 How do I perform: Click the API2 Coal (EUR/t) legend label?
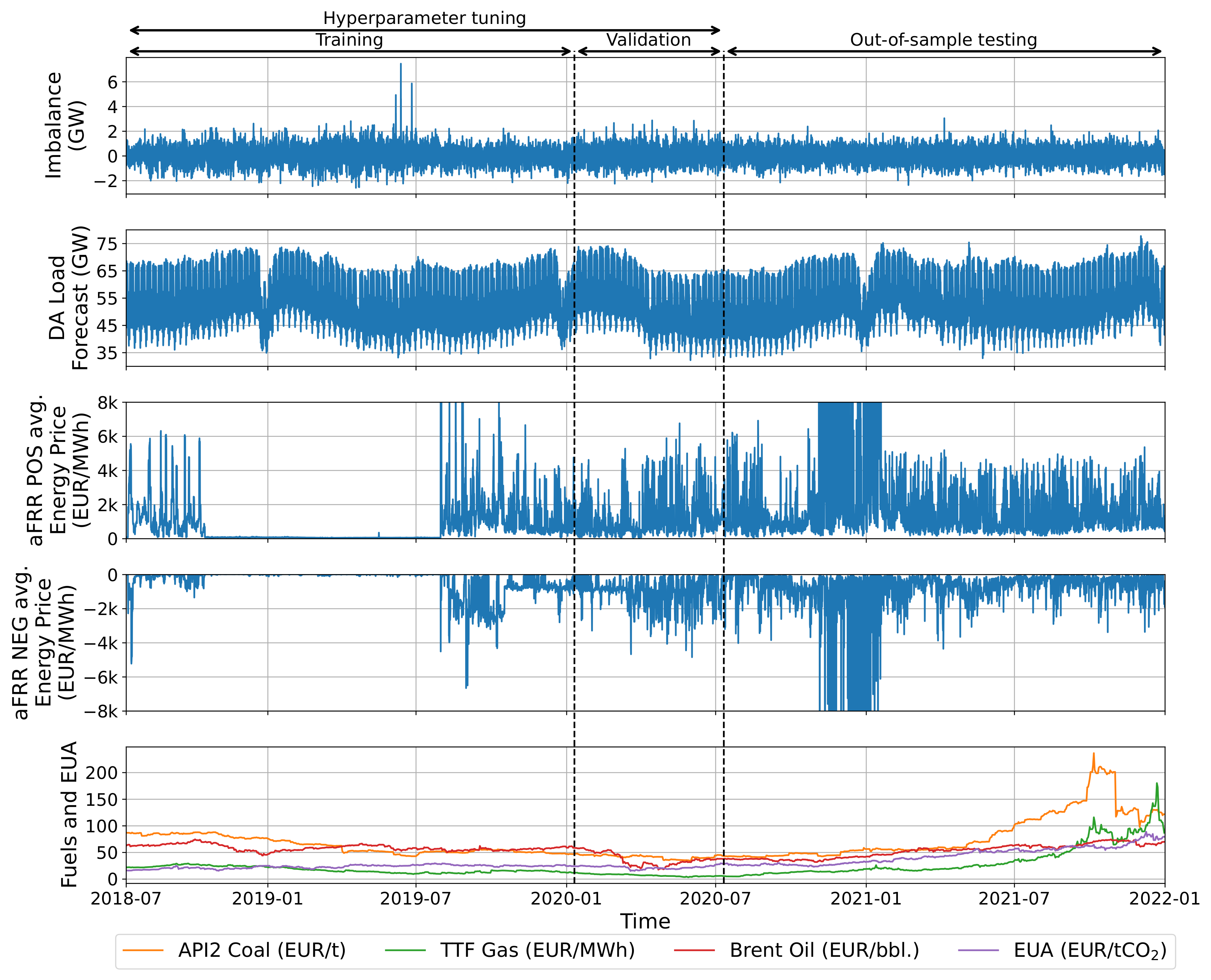click(x=262, y=951)
